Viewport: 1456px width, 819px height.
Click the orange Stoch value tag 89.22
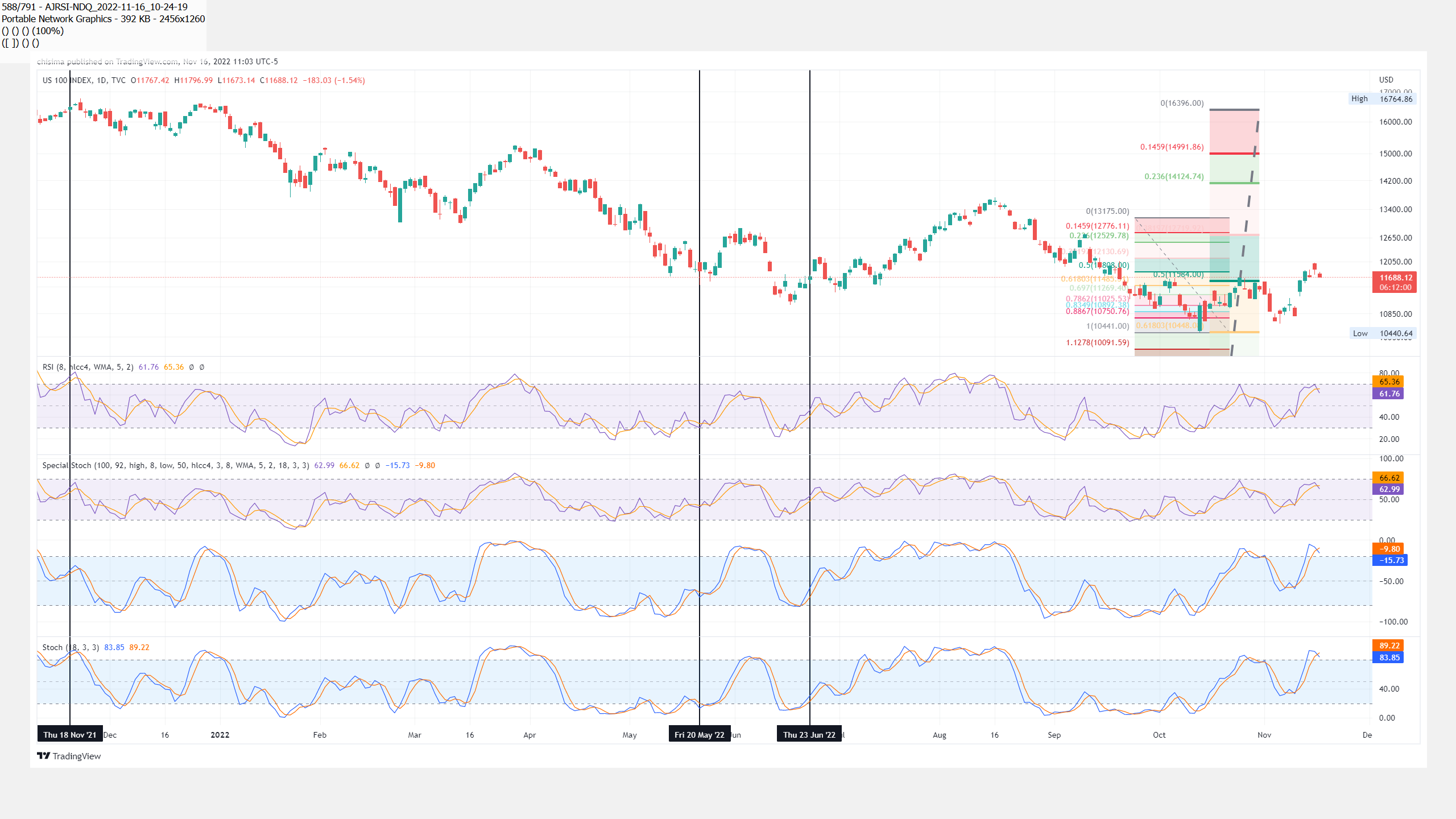(1389, 646)
